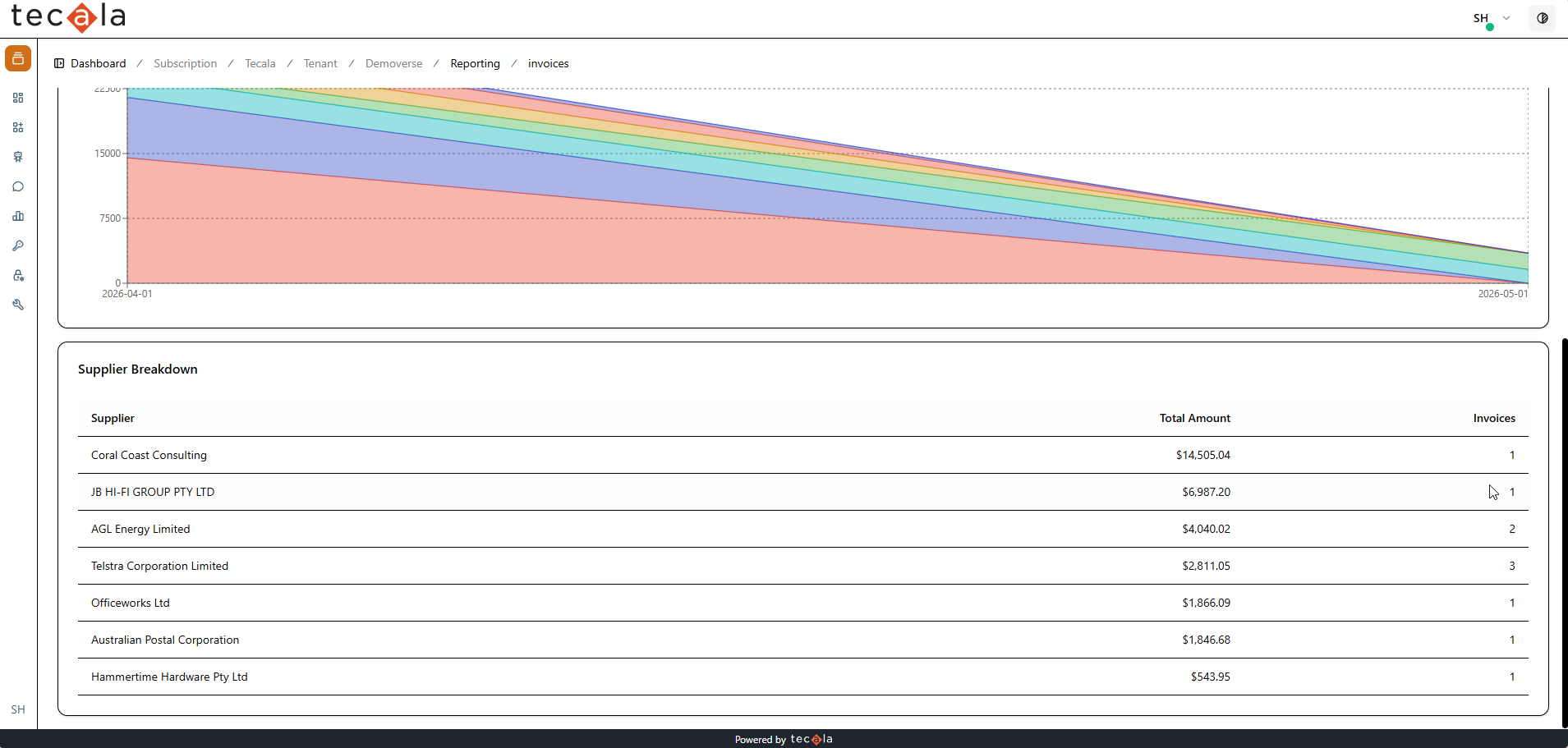Click the orange subscription stack icon in sidebar
Viewport: 1568px width, 748px height.
[x=18, y=58]
